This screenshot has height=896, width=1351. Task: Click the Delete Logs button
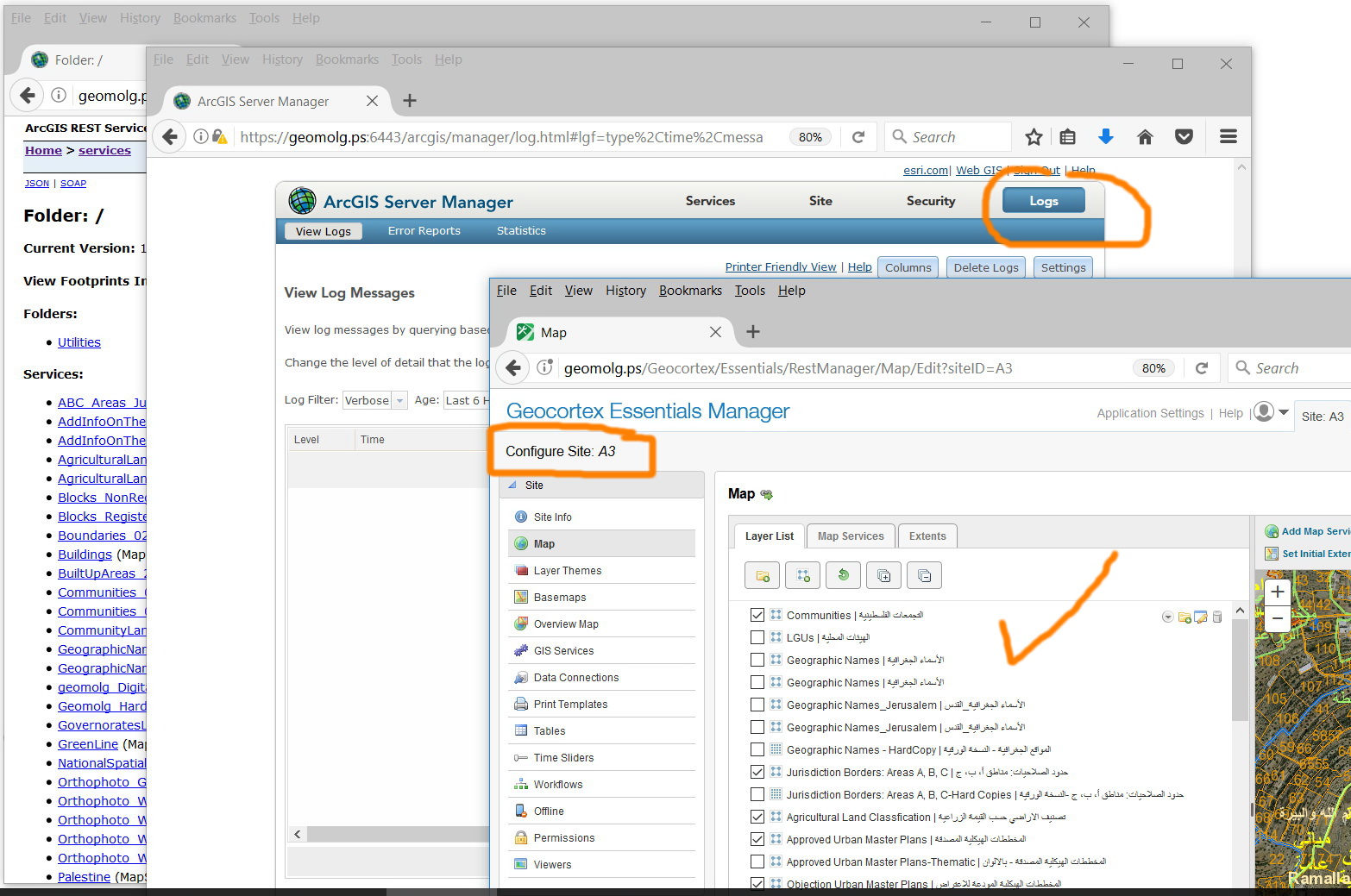pyautogui.click(x=986, y=267)
